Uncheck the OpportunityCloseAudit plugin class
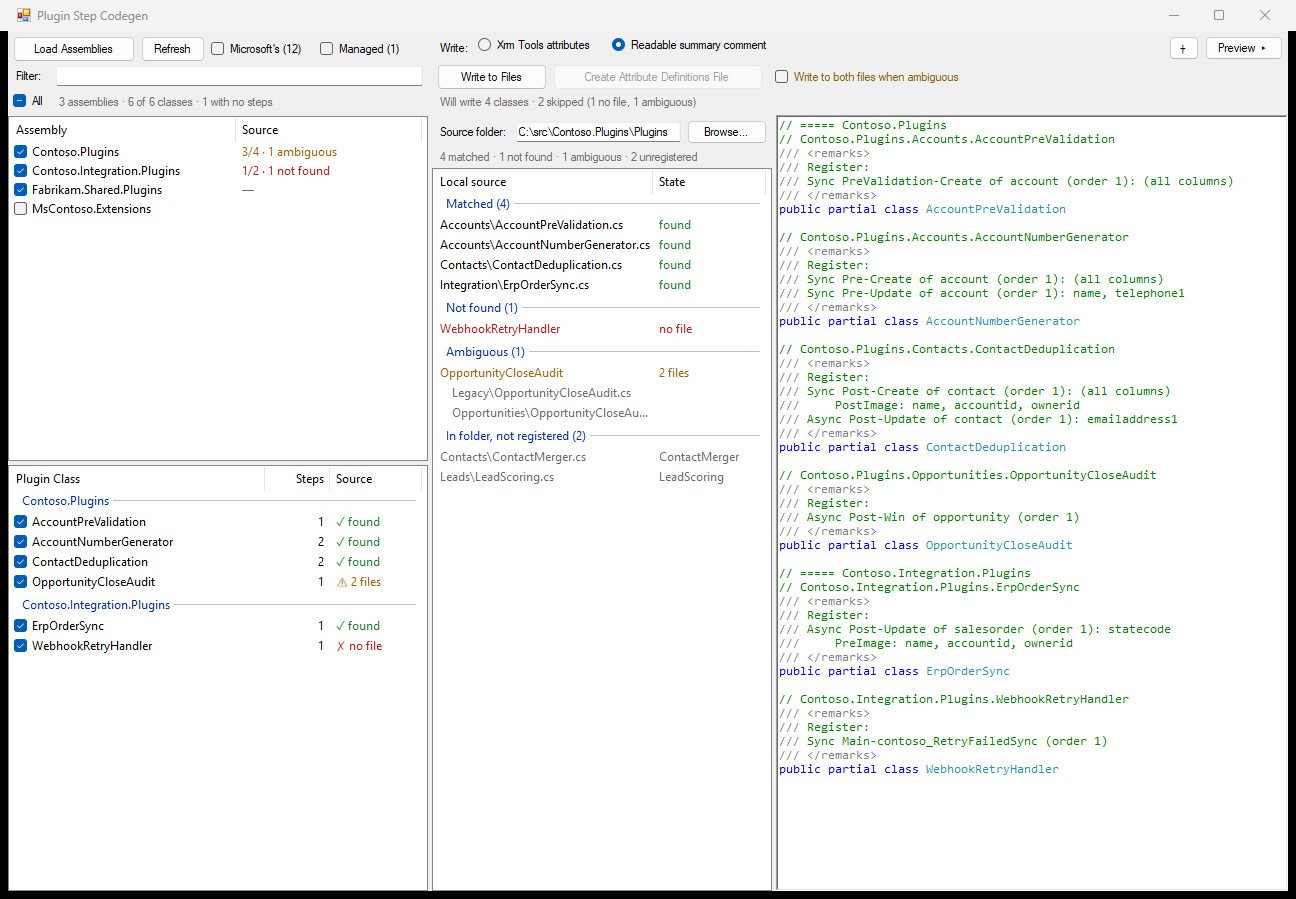The width and height of the screenshot is (1296, 899). click(21, 582)
